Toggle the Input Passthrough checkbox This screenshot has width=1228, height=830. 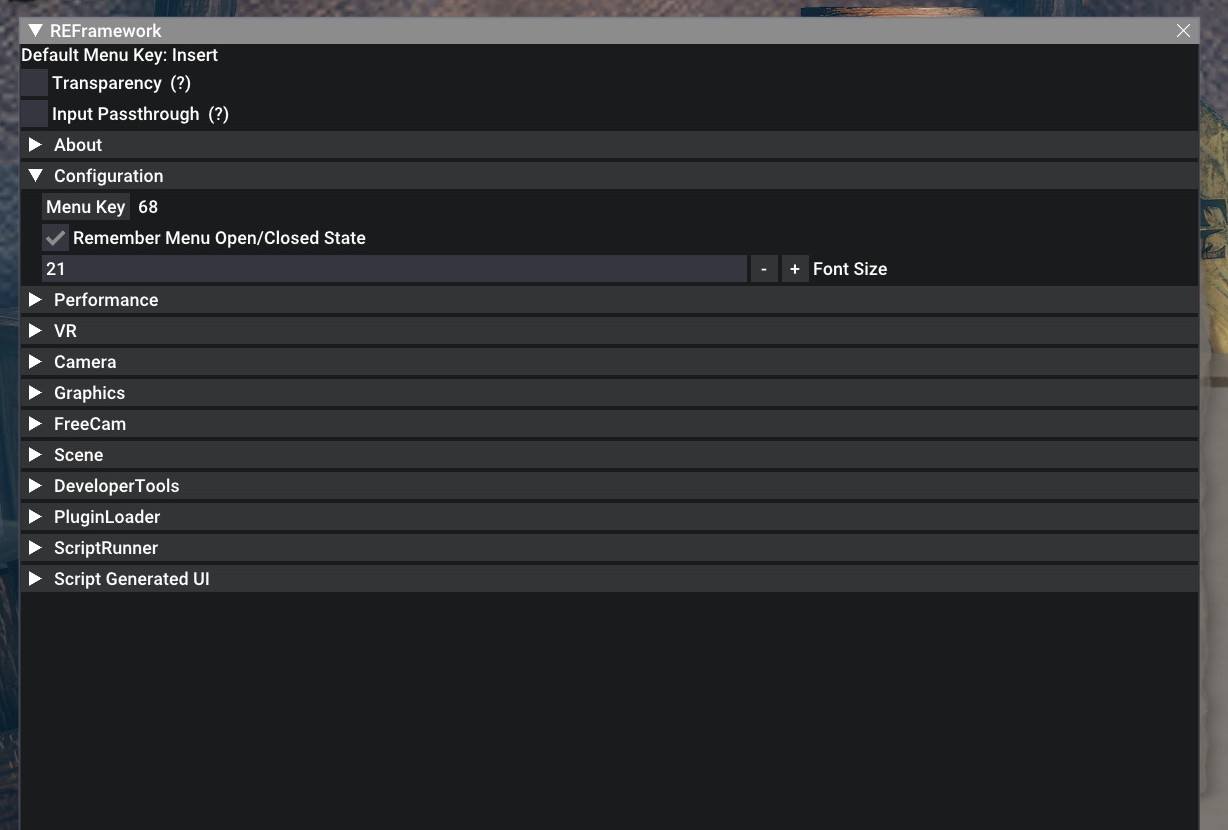[34, 114]
